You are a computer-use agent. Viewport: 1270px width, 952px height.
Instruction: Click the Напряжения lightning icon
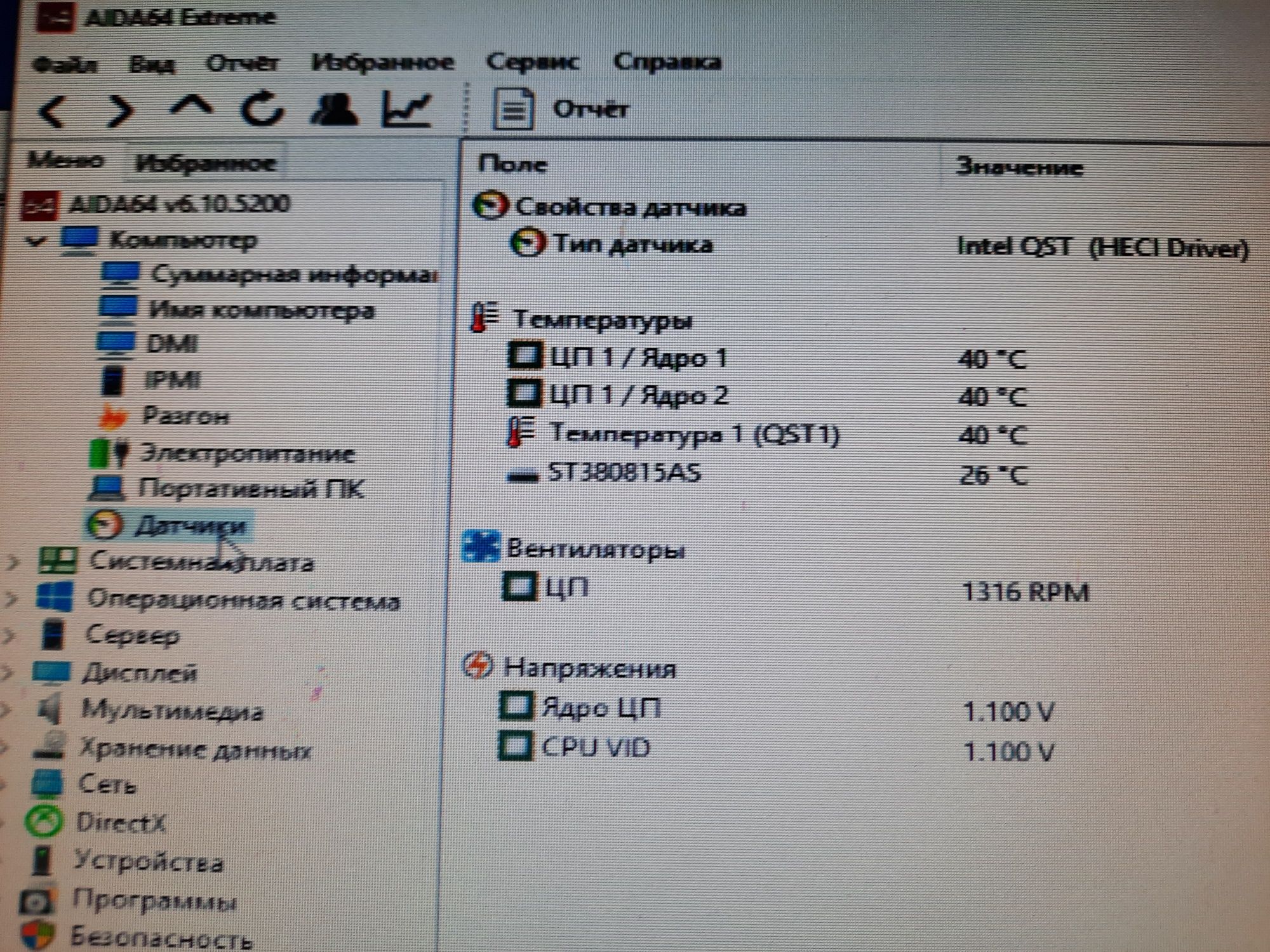coord(478,666)
